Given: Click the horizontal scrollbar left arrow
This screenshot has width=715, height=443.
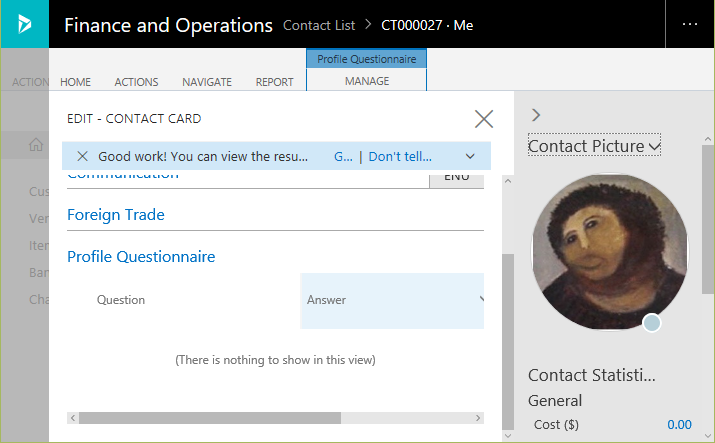Looking at the screenshot, I should click(73, 418).
